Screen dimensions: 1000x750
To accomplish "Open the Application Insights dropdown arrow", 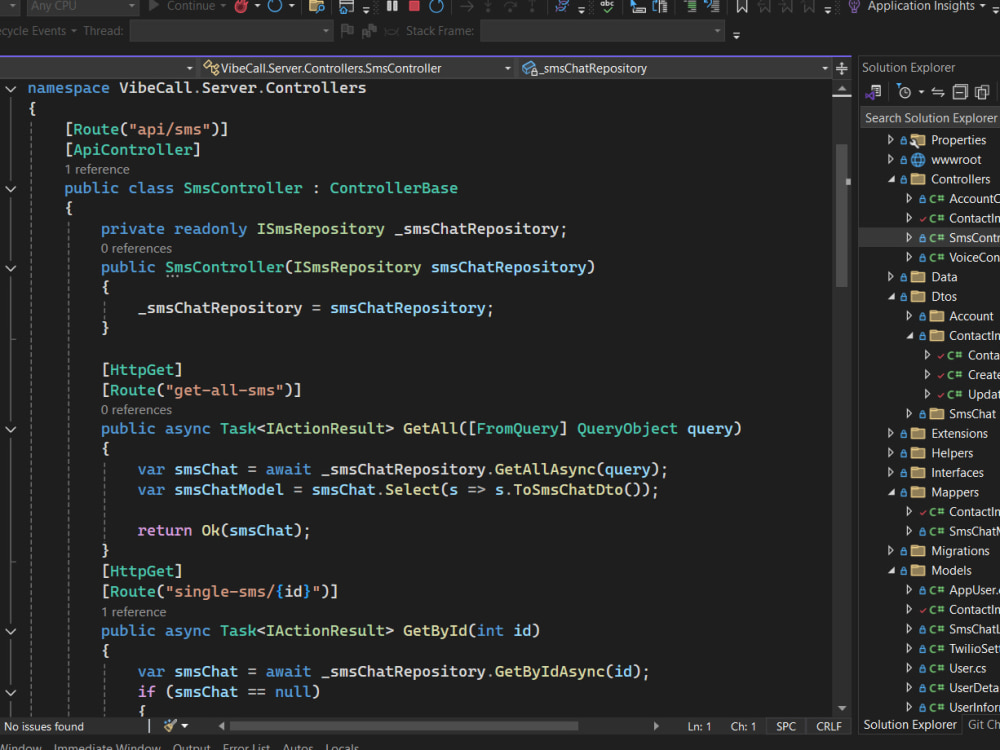I will [982, 6].
